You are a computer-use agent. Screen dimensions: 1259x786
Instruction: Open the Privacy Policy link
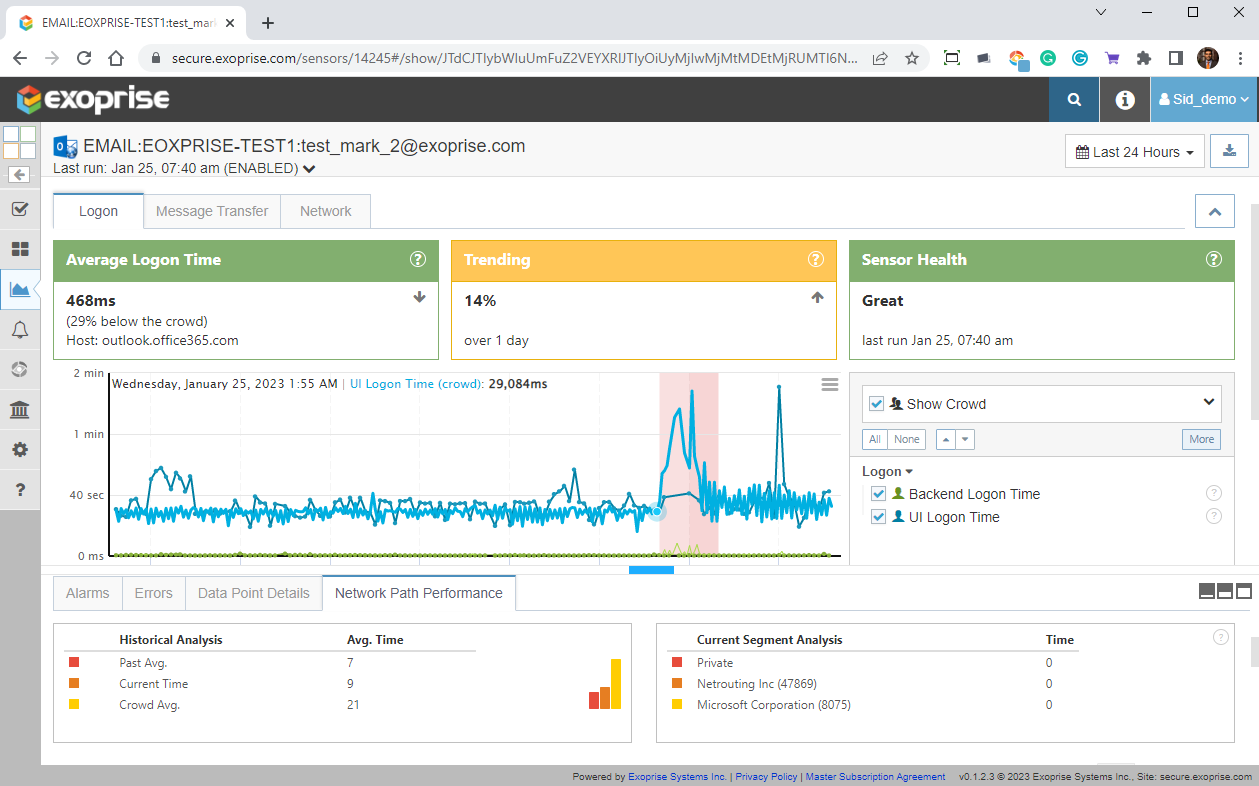(x=767, y=777)
